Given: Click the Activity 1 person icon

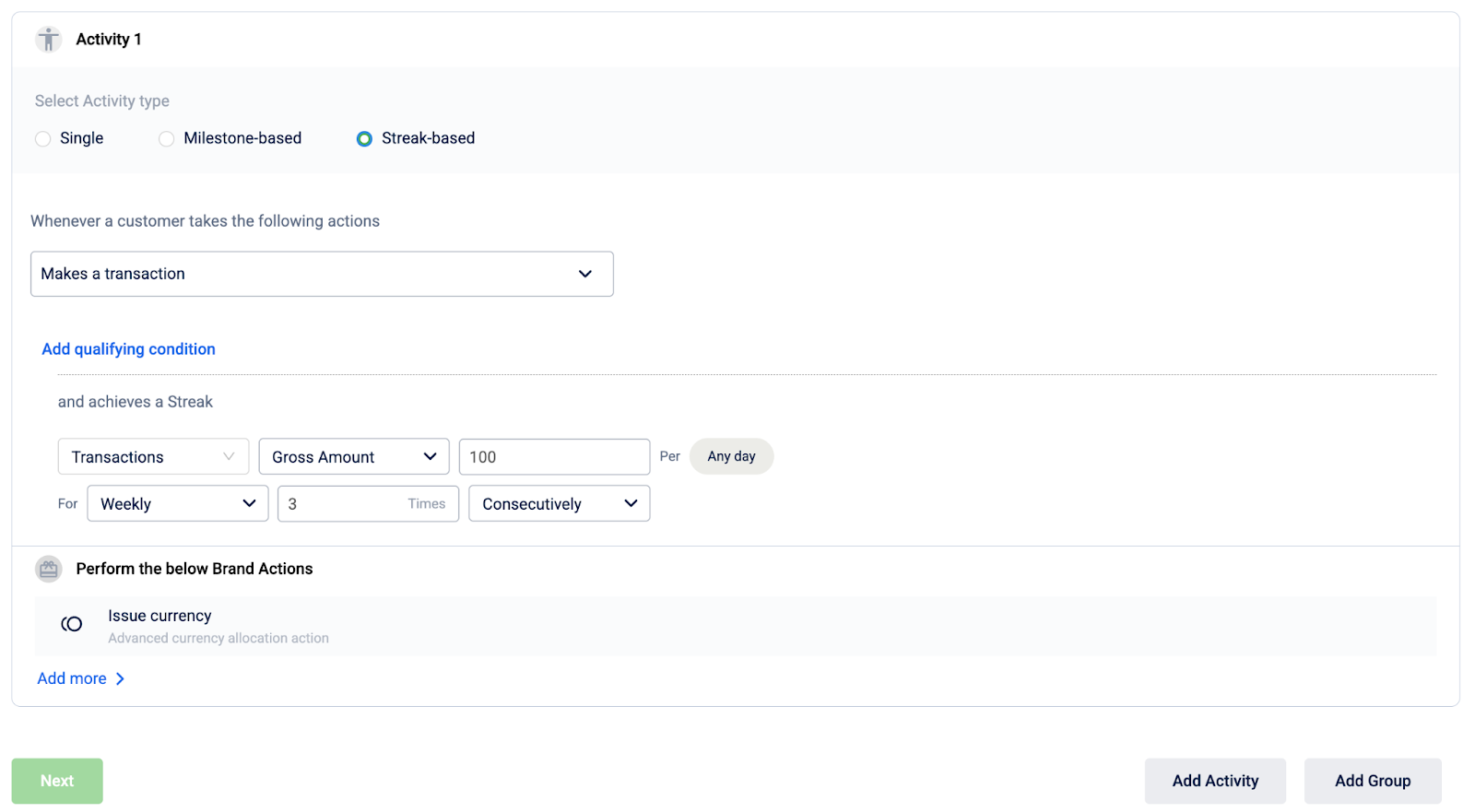Looking at the screenshot, I should pos(49,40).
